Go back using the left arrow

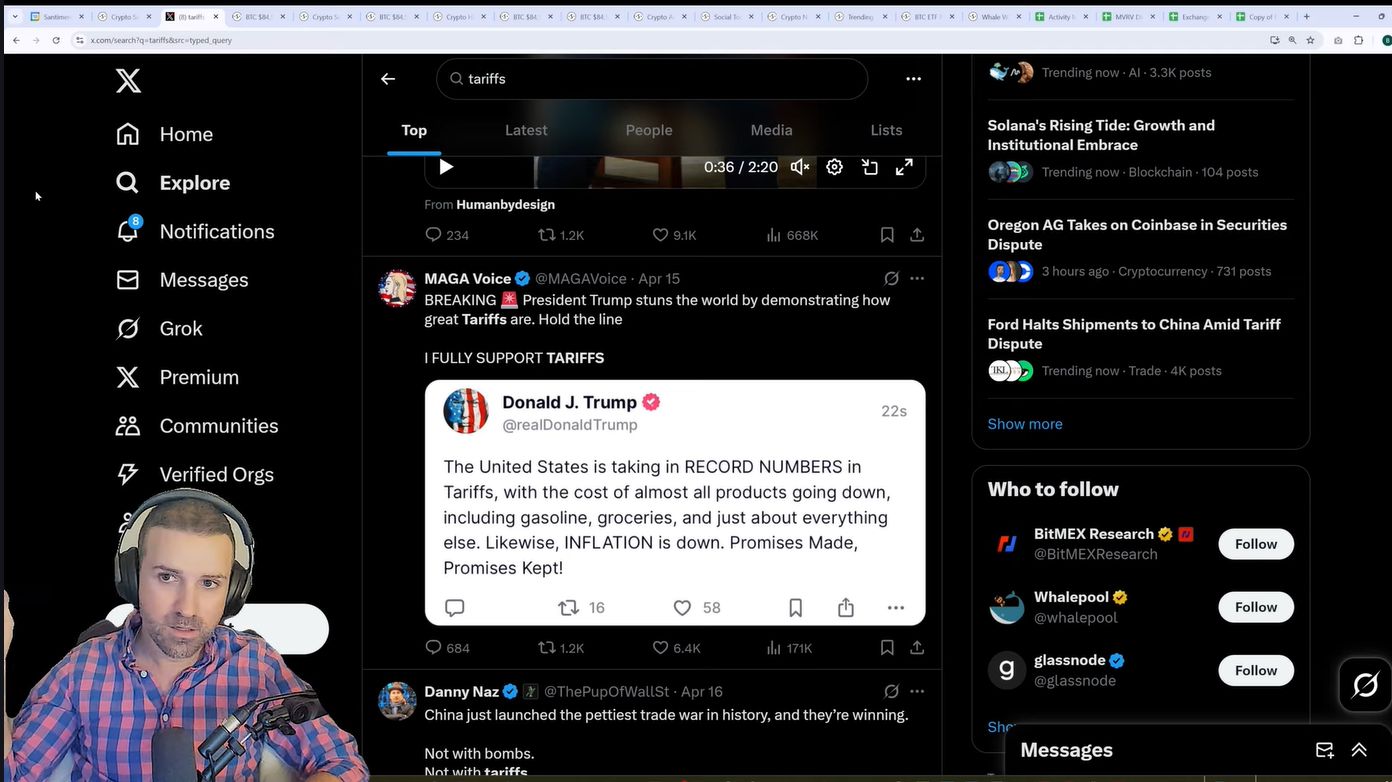(388, 79)
